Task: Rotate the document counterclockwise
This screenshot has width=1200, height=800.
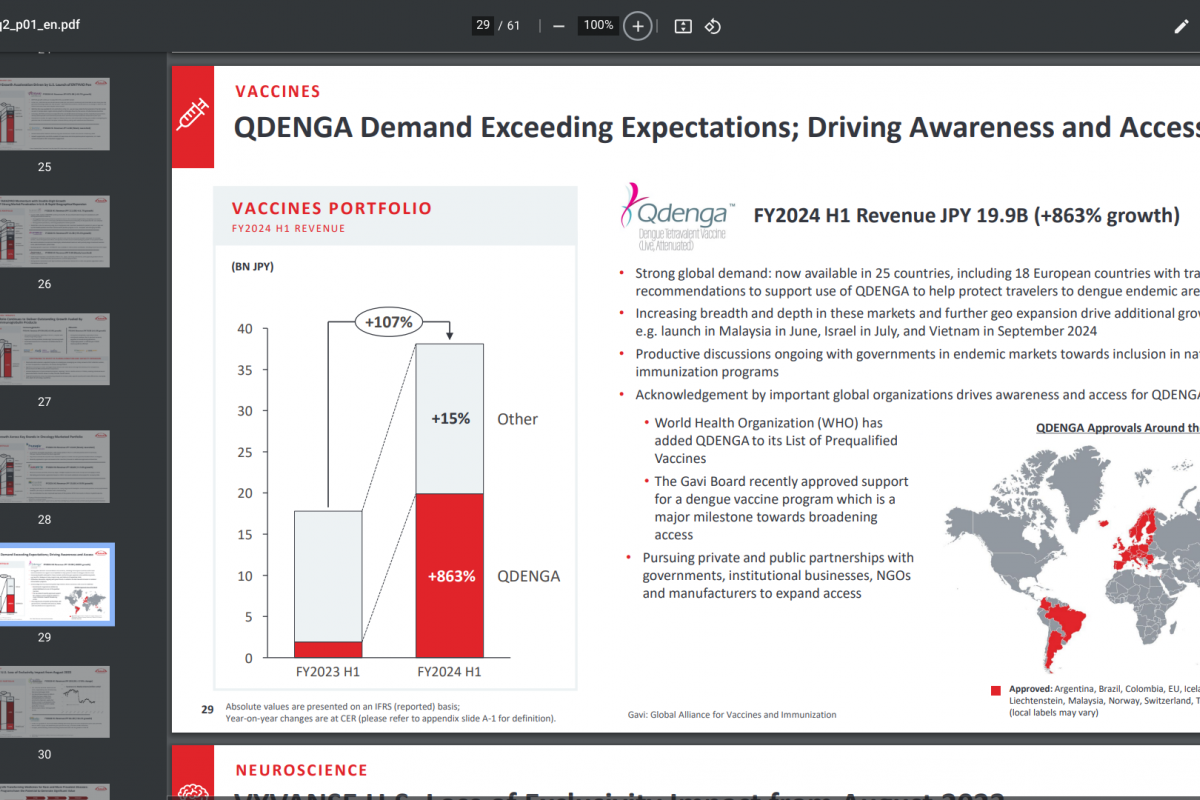Action: 713,26
